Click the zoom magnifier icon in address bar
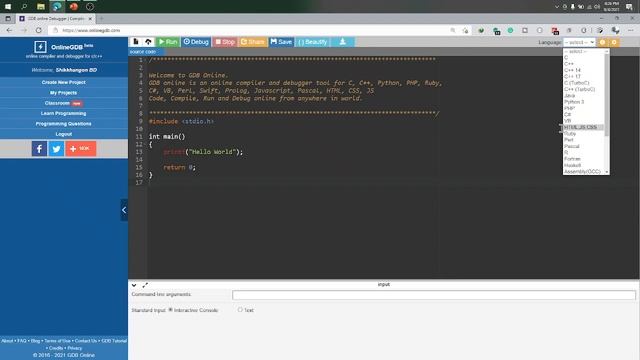Image resolution: width=640 pixels, height=360 pixels. tap(453, 30)
